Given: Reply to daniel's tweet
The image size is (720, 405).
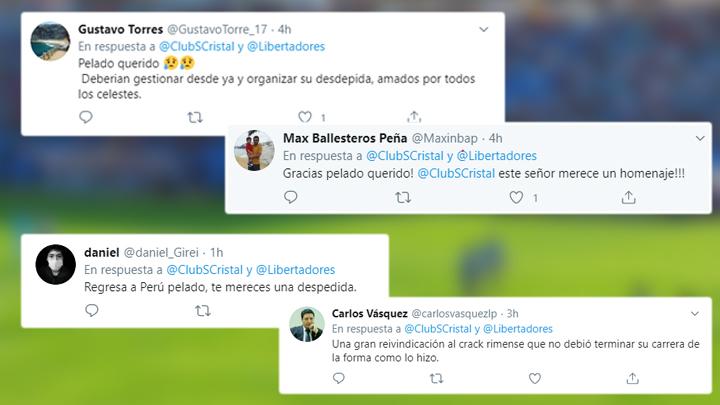Looking at the screenshot, I should pos(92,310).
